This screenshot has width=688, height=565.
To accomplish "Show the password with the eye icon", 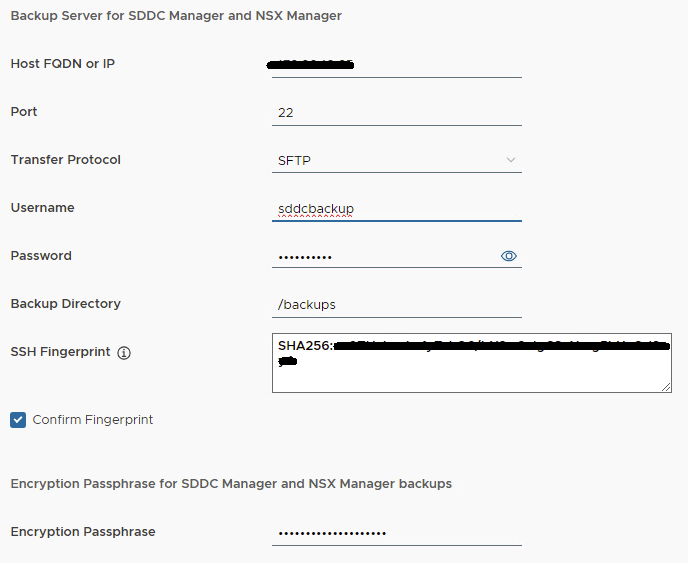I will point(509,256).
